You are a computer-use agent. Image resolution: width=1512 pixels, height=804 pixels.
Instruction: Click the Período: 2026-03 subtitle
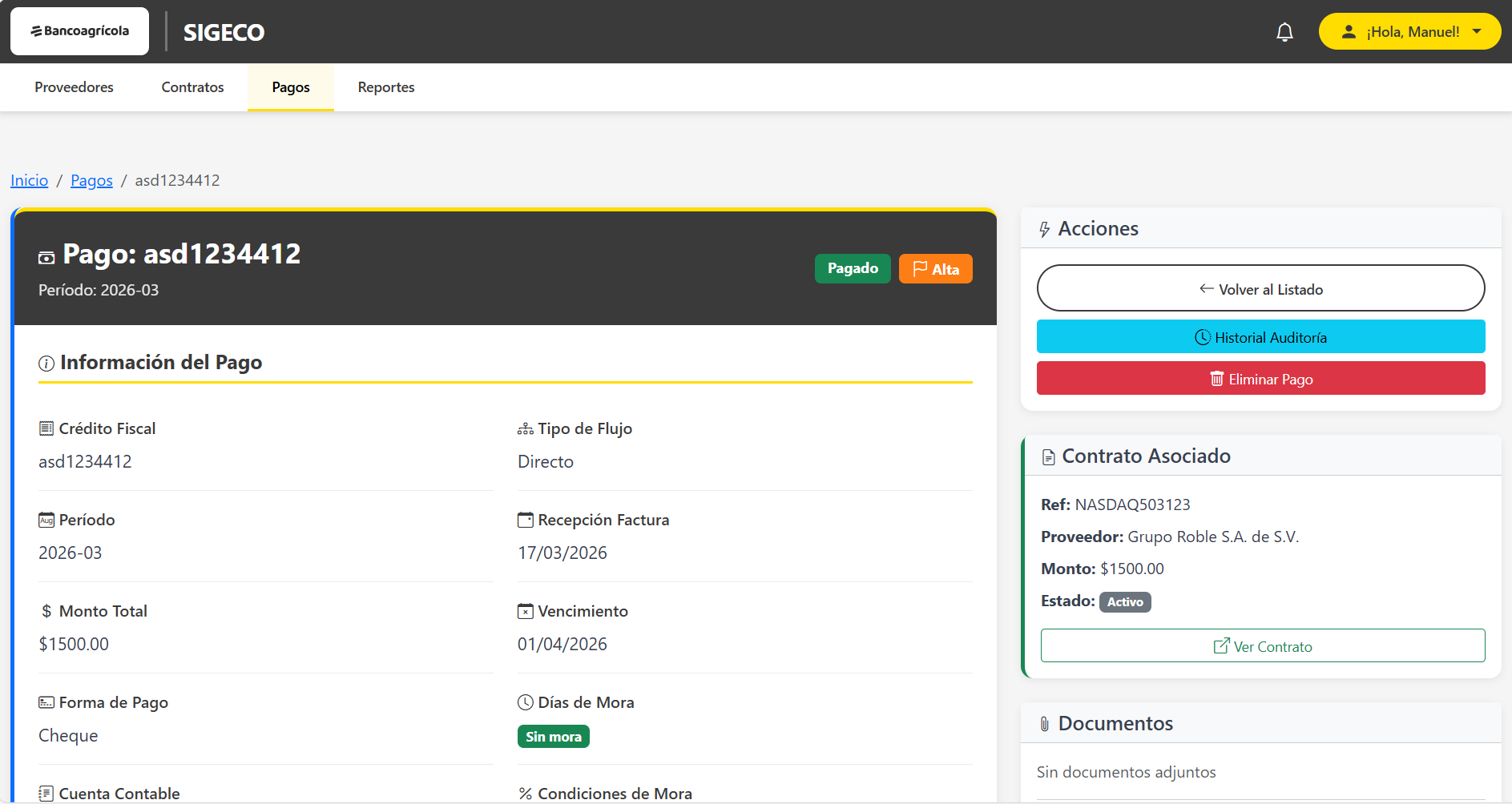click(x=99, y=290)
